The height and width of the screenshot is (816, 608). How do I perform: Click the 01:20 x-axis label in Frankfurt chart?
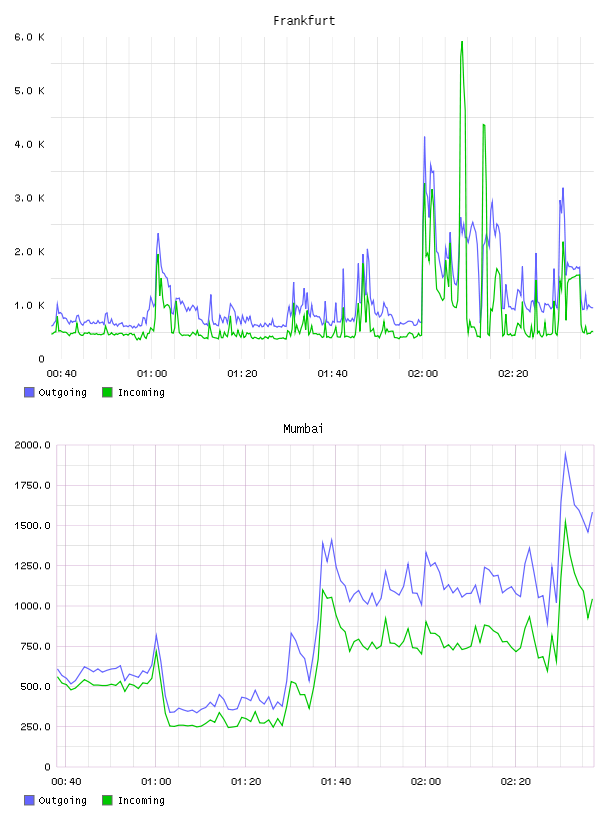pos(242,373)
